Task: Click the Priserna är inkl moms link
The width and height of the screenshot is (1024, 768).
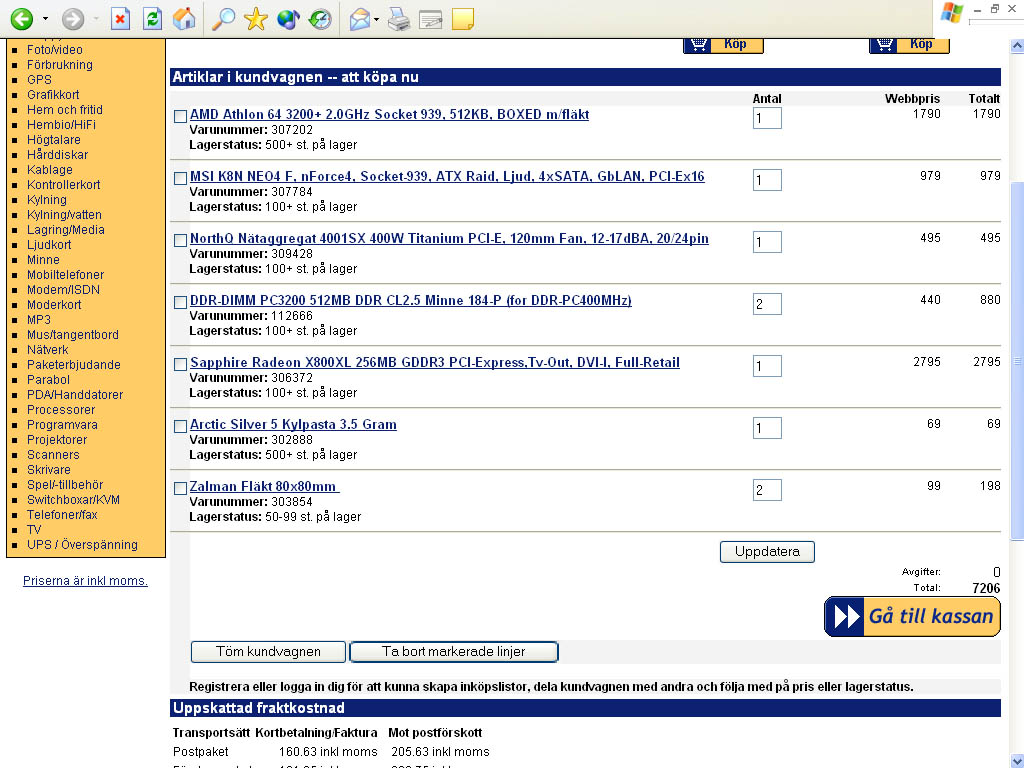Action: (86, 581)
